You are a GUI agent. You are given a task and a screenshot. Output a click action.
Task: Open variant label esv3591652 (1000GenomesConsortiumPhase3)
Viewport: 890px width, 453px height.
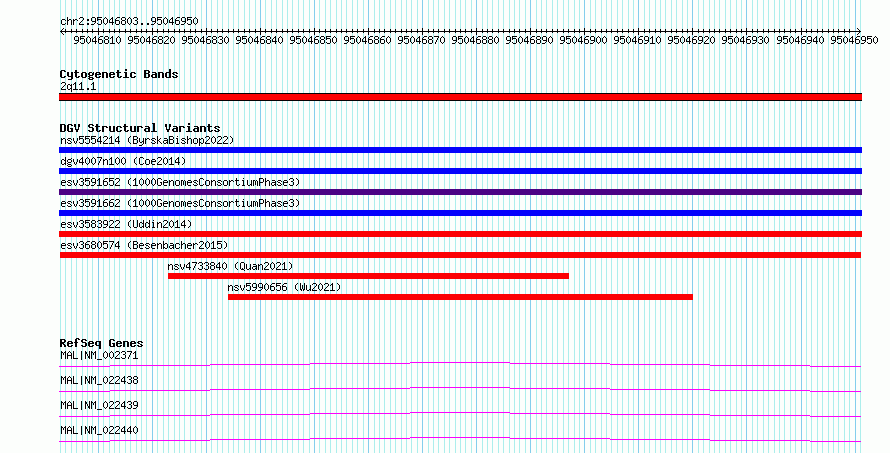coord(180,182)
